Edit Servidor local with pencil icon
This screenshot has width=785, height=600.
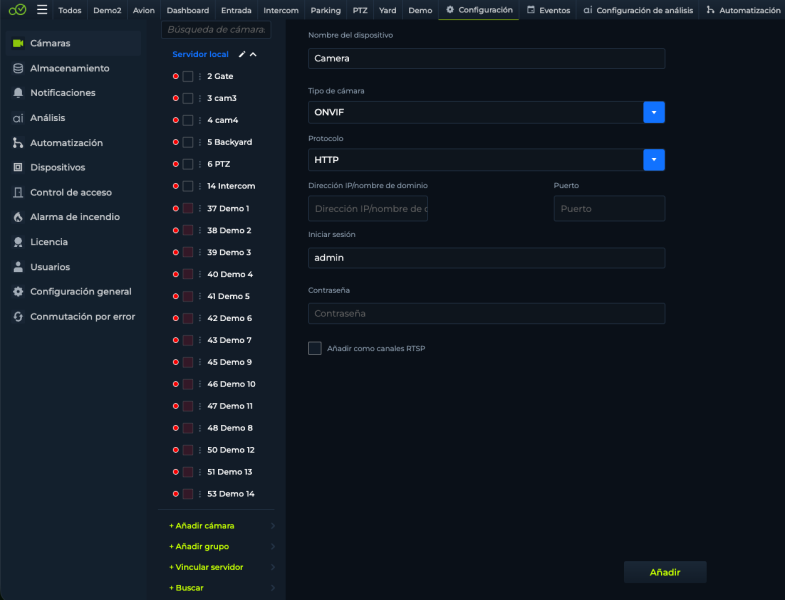click(x=242, y=54)
